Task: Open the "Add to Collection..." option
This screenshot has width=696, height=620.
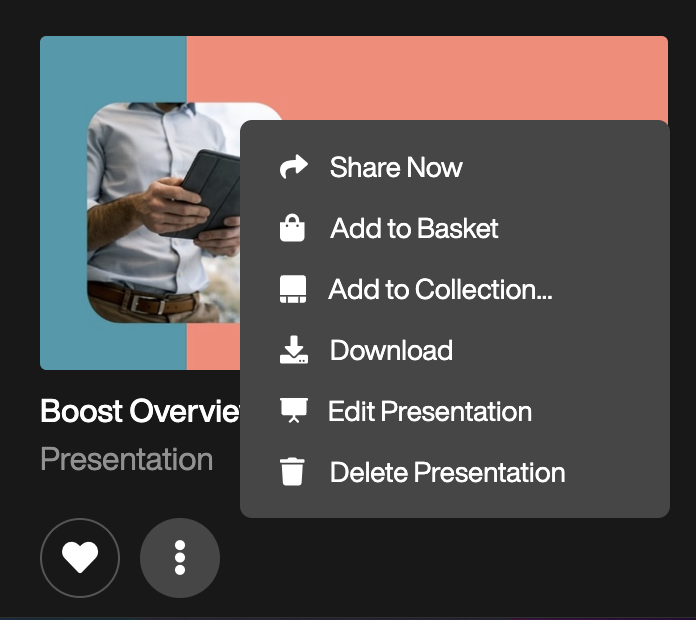Action: (440, 290)
